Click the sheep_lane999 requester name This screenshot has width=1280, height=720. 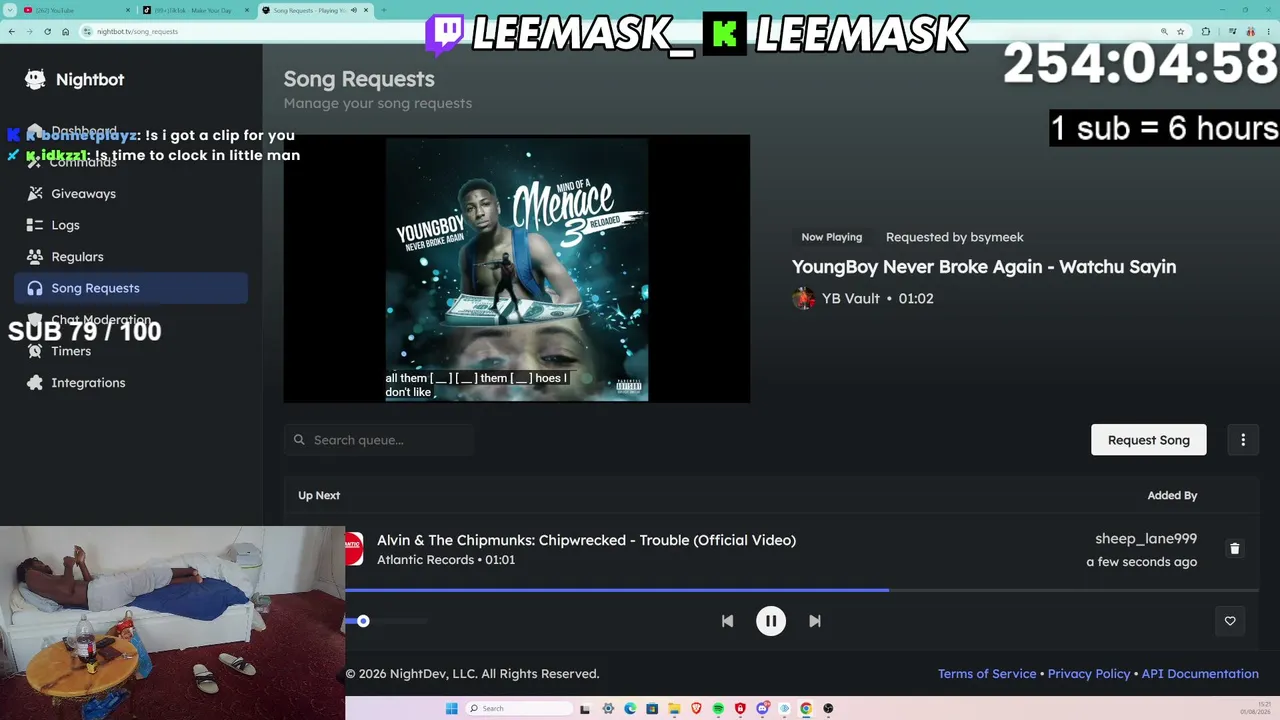click(1146, 539)
